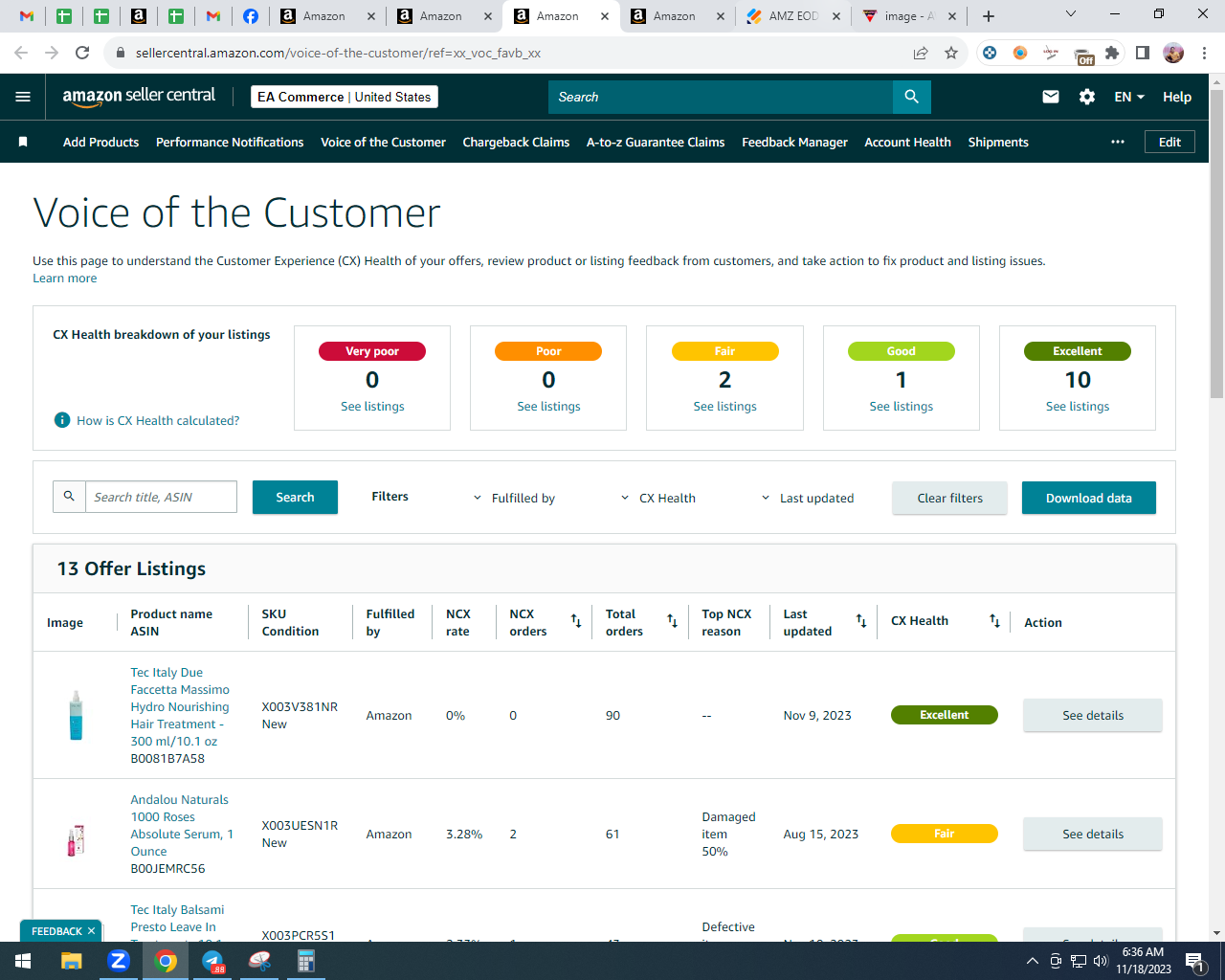Switch to the AMZ EOD browser tab

point(793,16)
